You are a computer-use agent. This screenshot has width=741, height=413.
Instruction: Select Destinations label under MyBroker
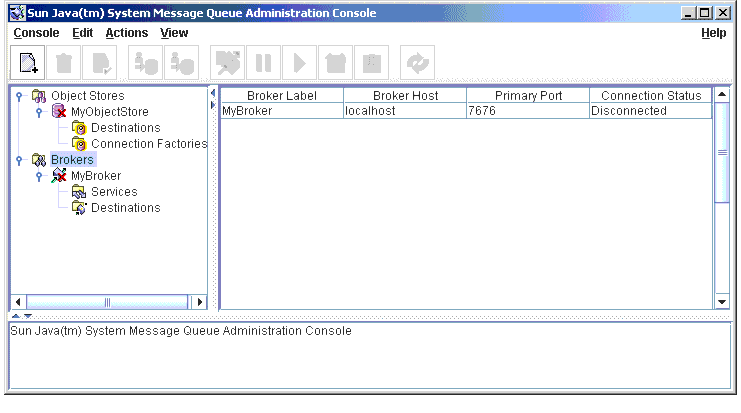pyautogui.click(x=126, y=208)
